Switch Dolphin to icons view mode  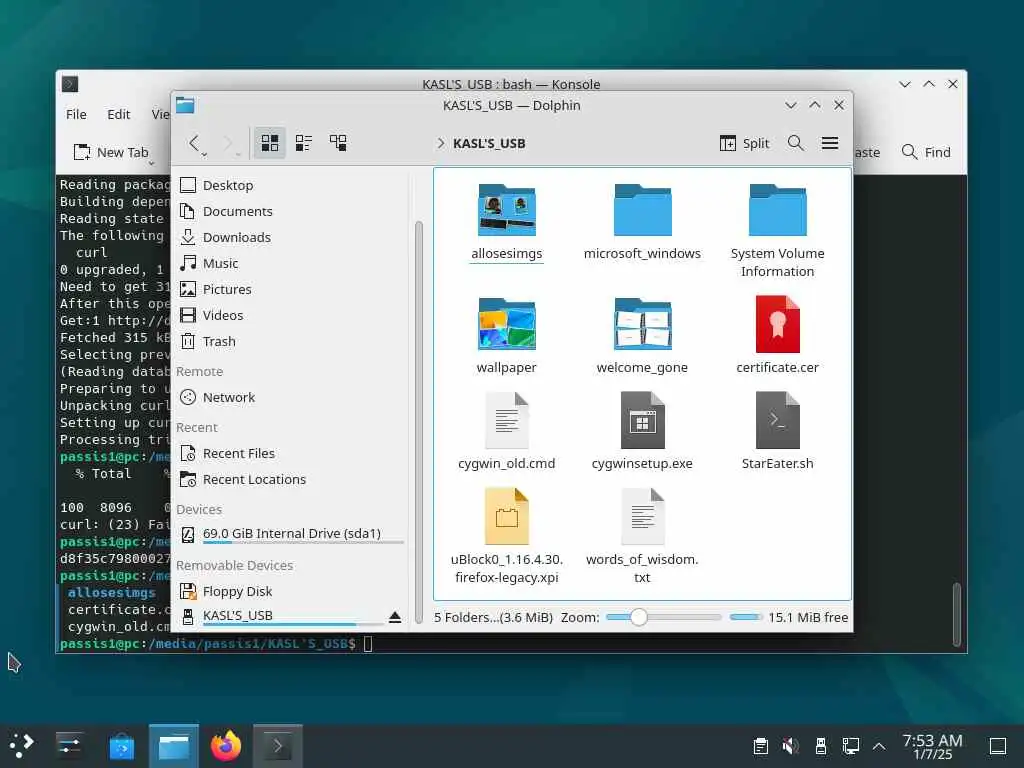(270, 143)
